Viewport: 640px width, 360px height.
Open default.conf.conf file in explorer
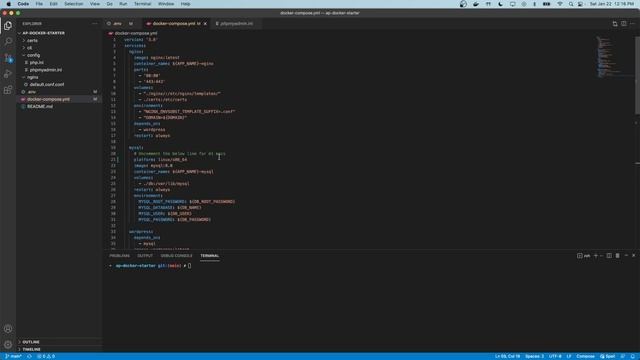[x=47, y=84]
